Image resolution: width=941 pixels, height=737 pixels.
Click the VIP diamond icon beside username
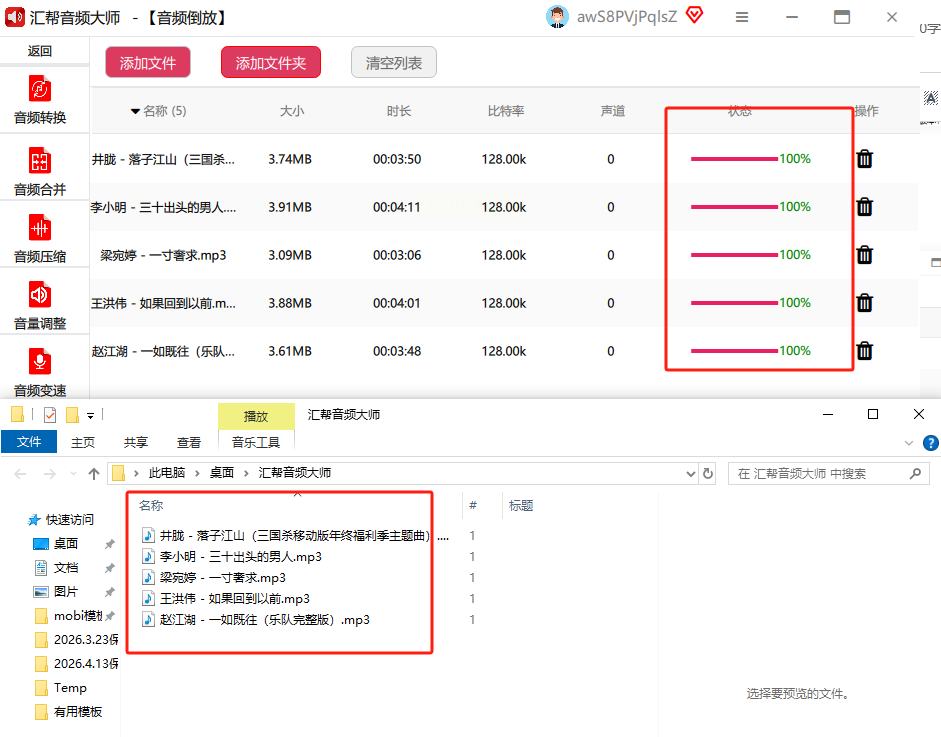click(x=694, y=16)
